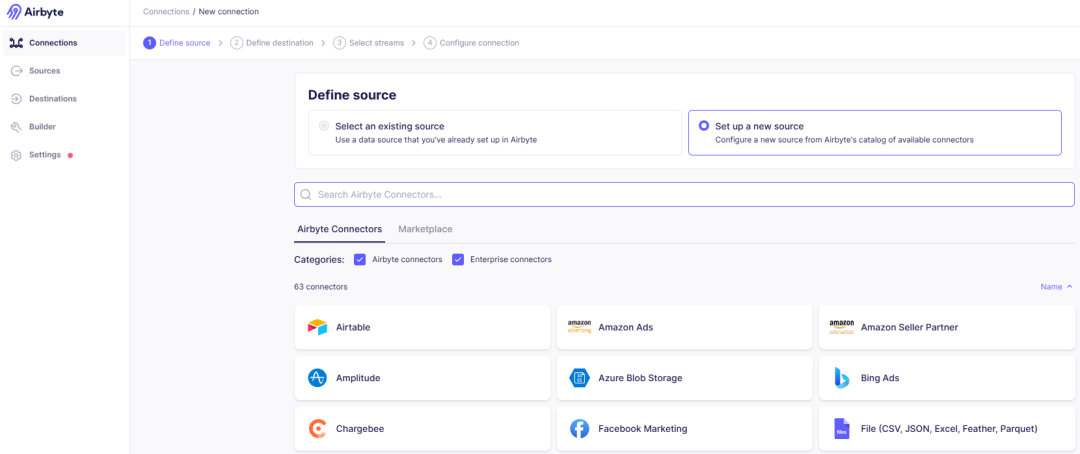The width and height of the screenshot is (1080, 454).
Task: Choose the Bing Ads connector card
Action: [947, 378]
